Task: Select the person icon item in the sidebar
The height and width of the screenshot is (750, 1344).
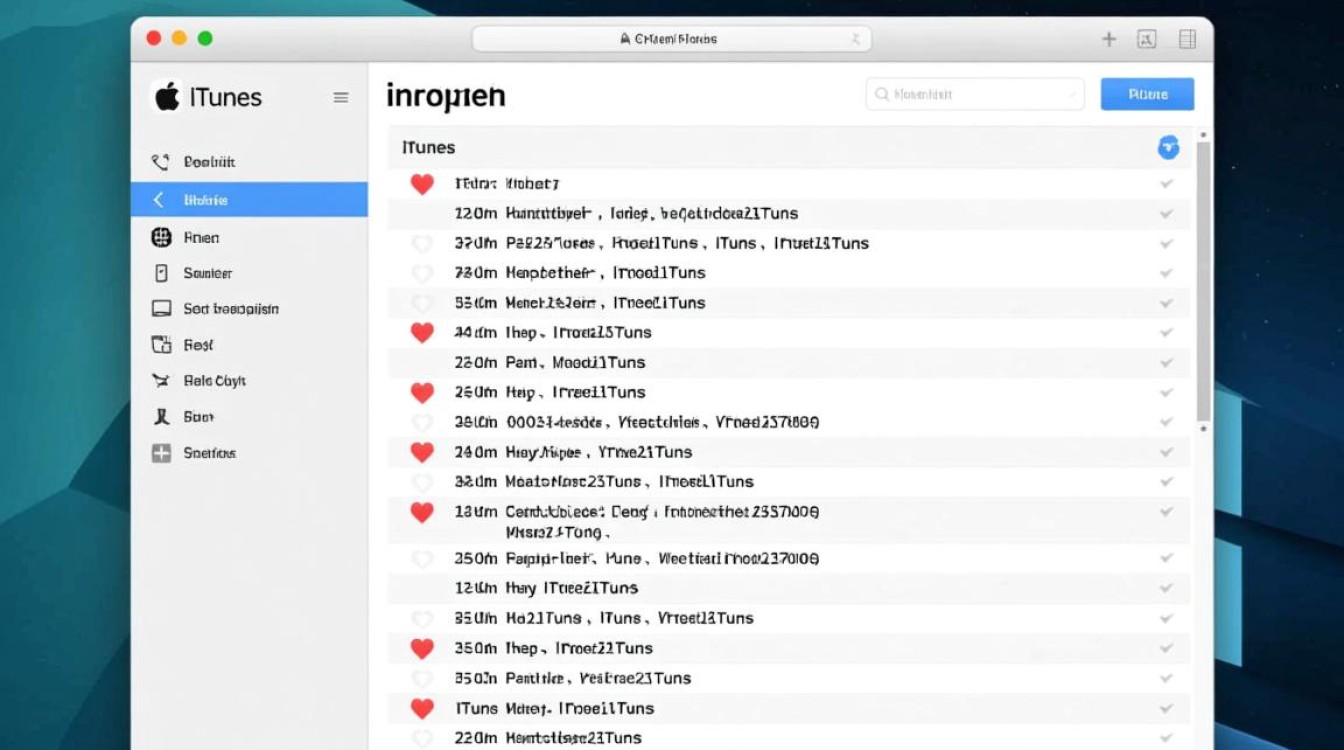Action: click(x=249, y=417)
